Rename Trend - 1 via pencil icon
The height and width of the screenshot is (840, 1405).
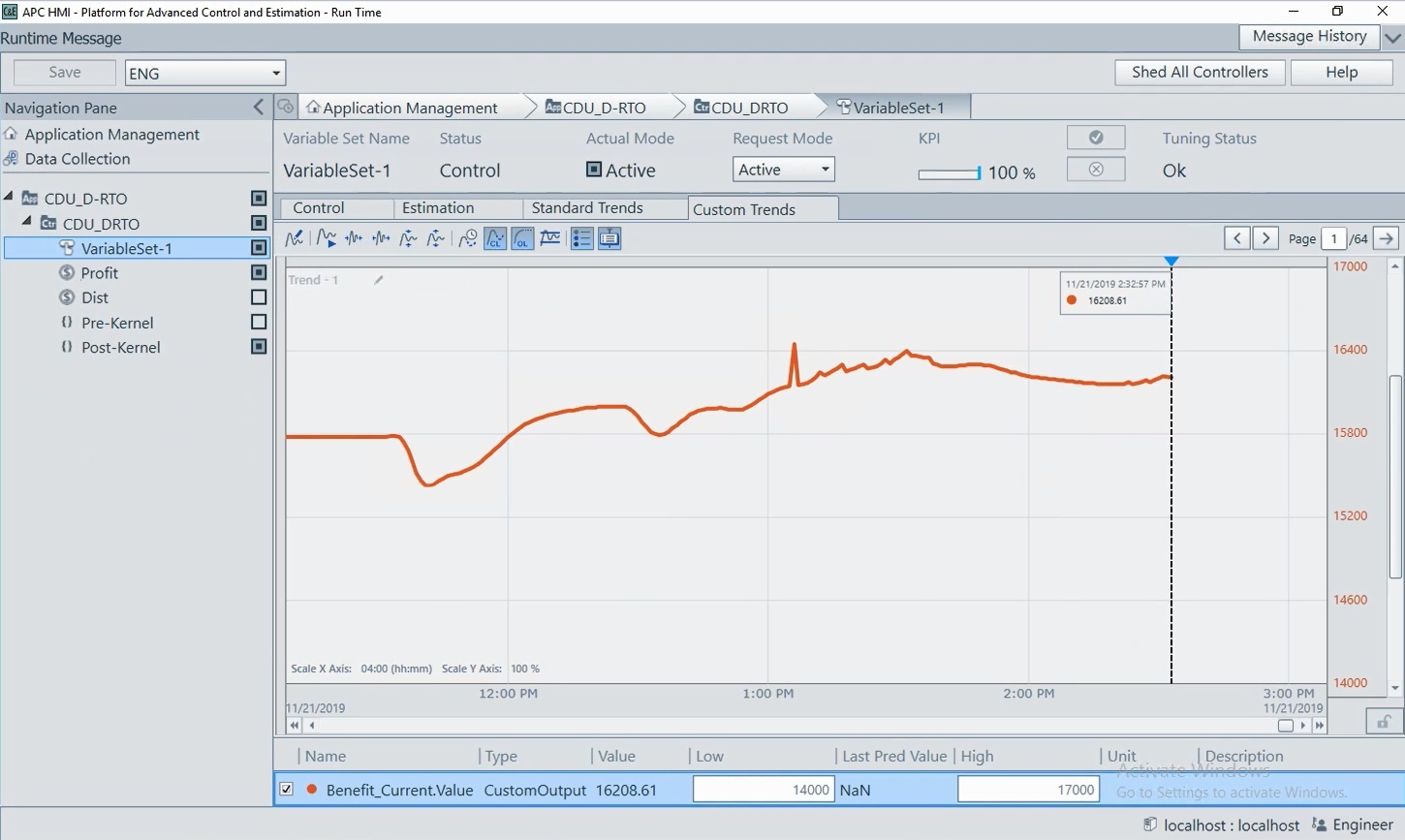(379, 280)
